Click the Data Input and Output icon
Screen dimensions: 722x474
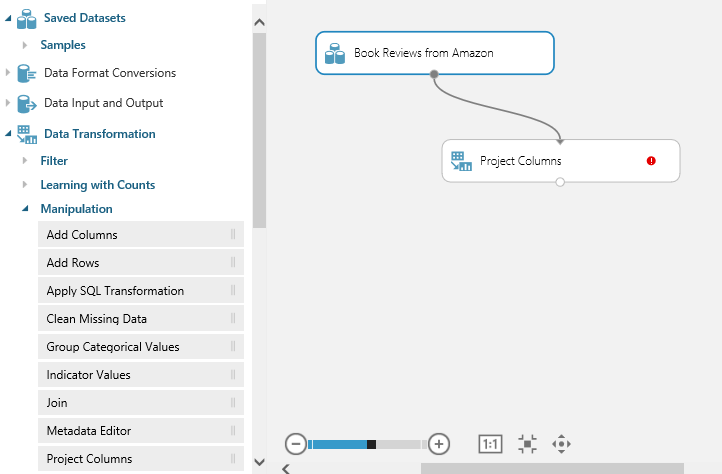click(x=26, y=104)
